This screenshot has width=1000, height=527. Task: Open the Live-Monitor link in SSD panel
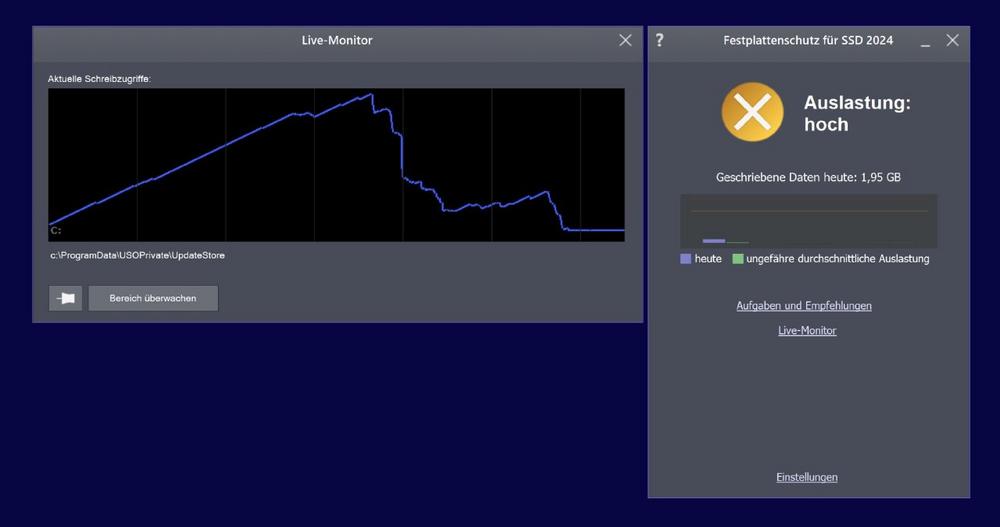tap(807, 331)
